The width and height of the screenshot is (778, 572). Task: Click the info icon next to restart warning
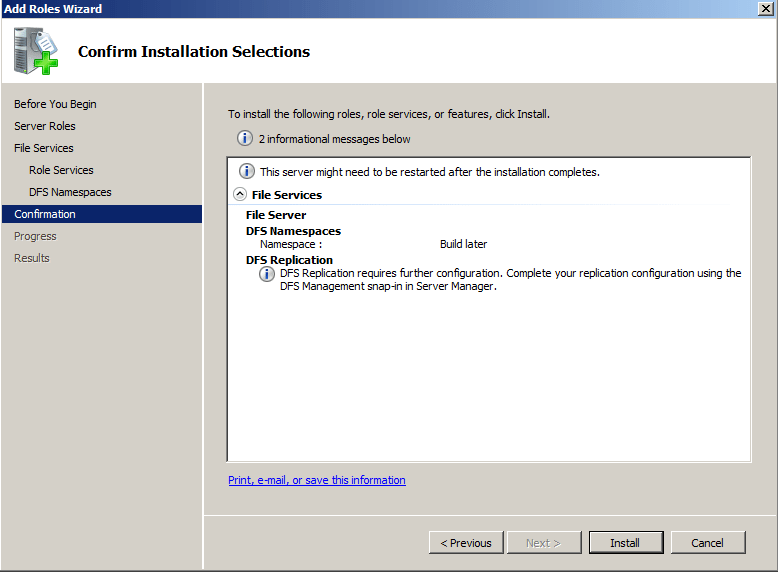tap(247, 171)
